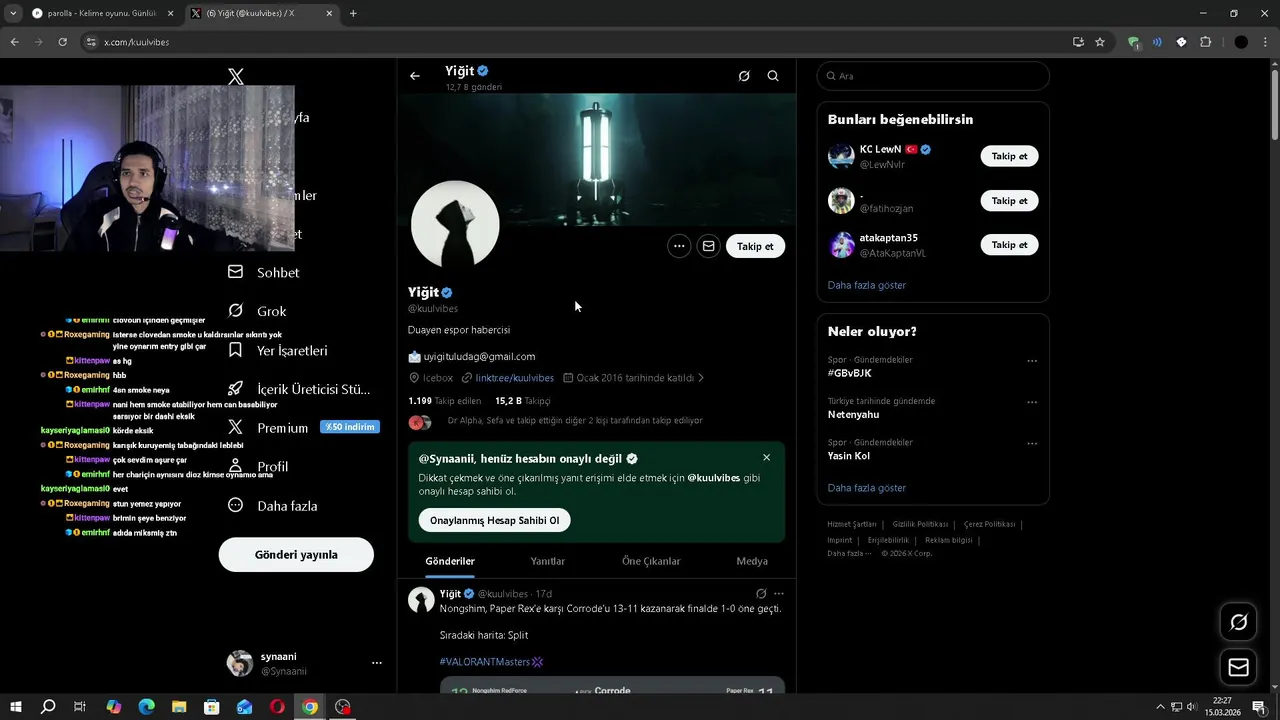Click the X logo in the sidebar
The height and width of the screenshot is (720, 1280).
(x=236, y=76)
